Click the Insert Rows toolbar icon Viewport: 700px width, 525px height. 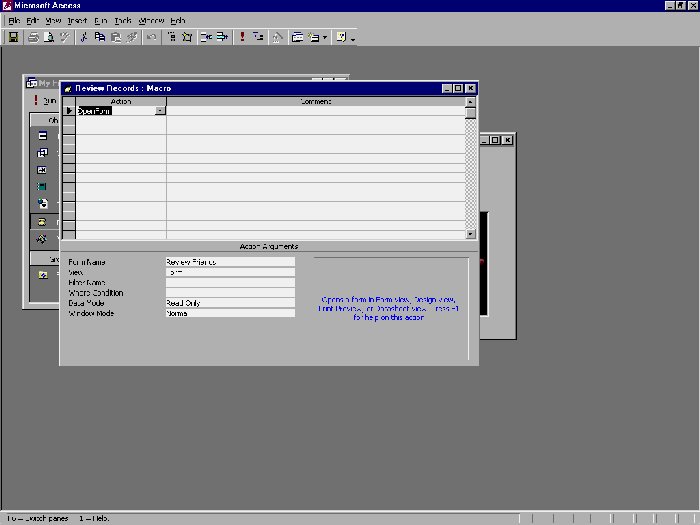point(205,37)
